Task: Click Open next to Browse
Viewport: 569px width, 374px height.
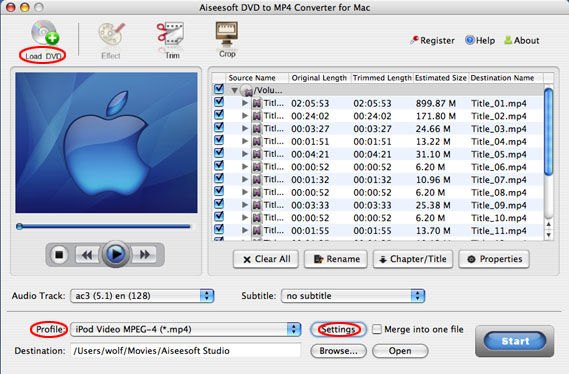Action: 400,351
